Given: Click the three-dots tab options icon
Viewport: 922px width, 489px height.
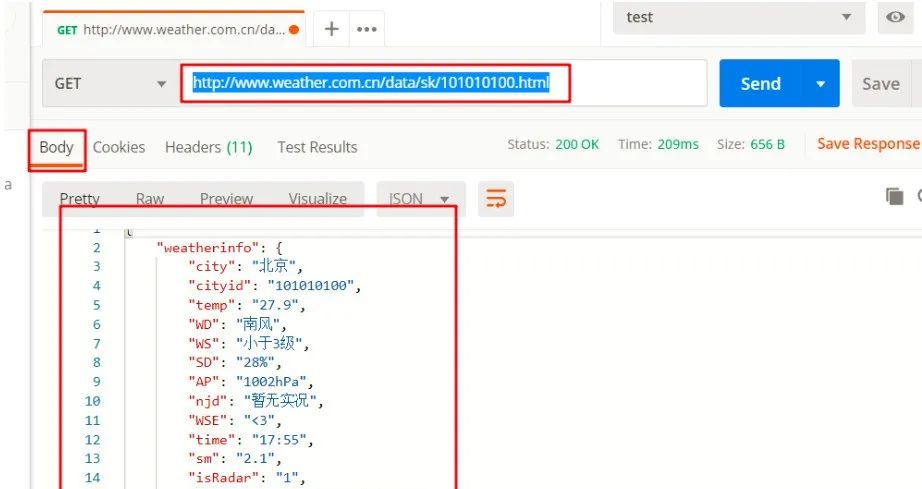Looking at the screenshot, I should coord(366,30).
